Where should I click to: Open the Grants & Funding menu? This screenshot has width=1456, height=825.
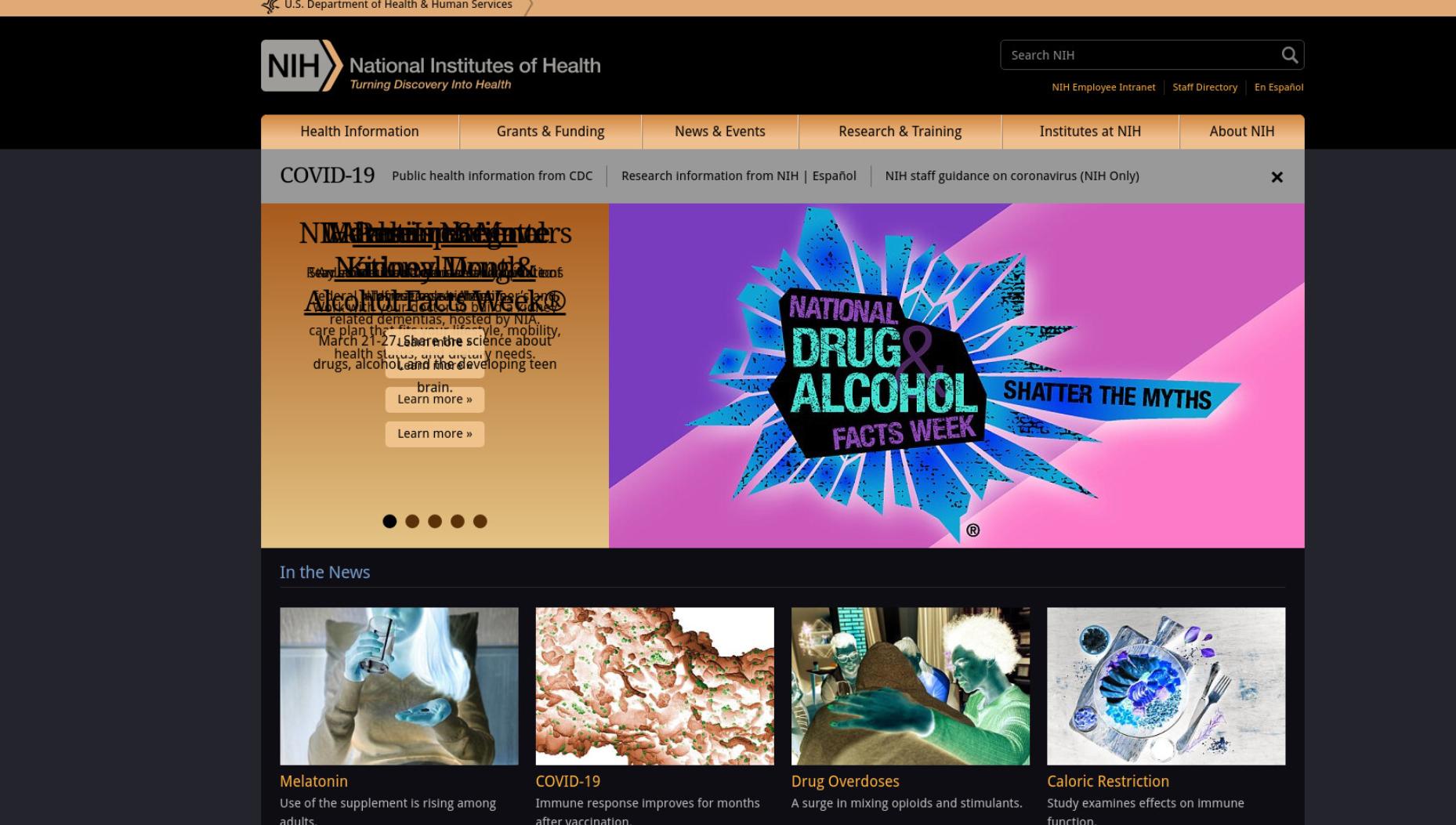(550, 132)
